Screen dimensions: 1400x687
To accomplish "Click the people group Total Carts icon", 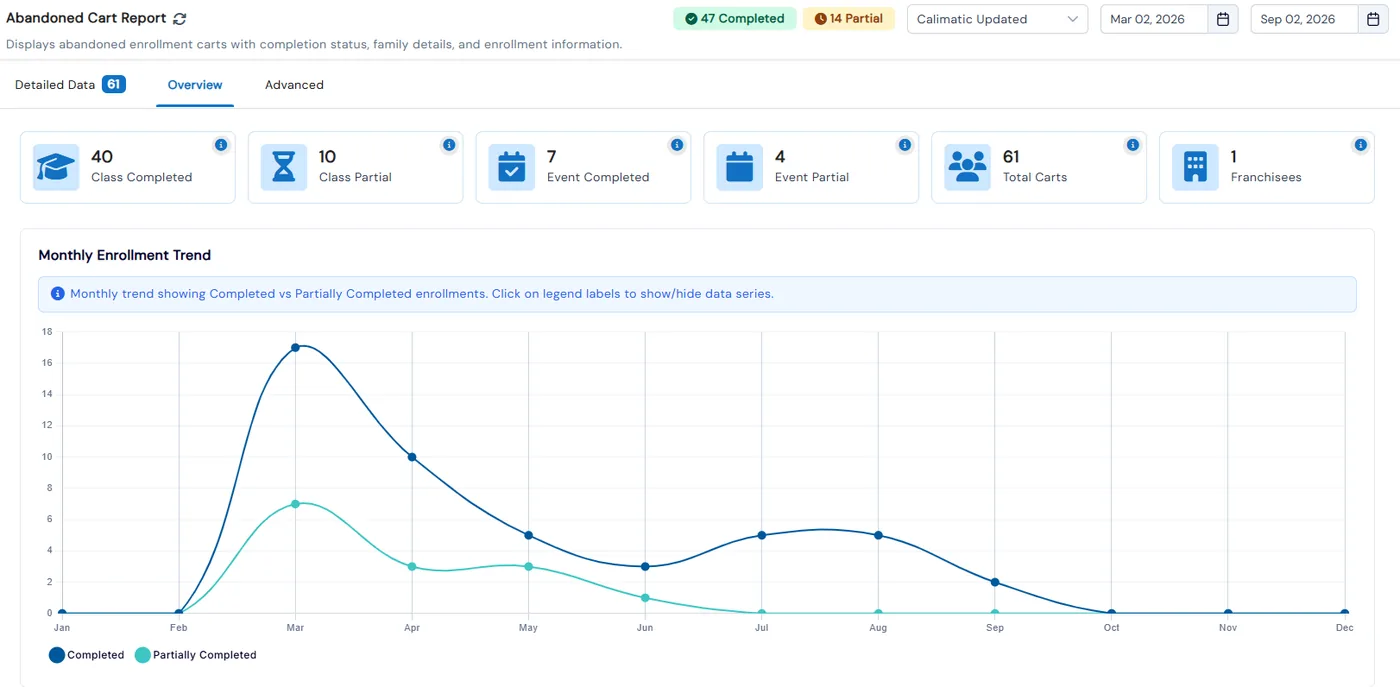I will 968,167.
